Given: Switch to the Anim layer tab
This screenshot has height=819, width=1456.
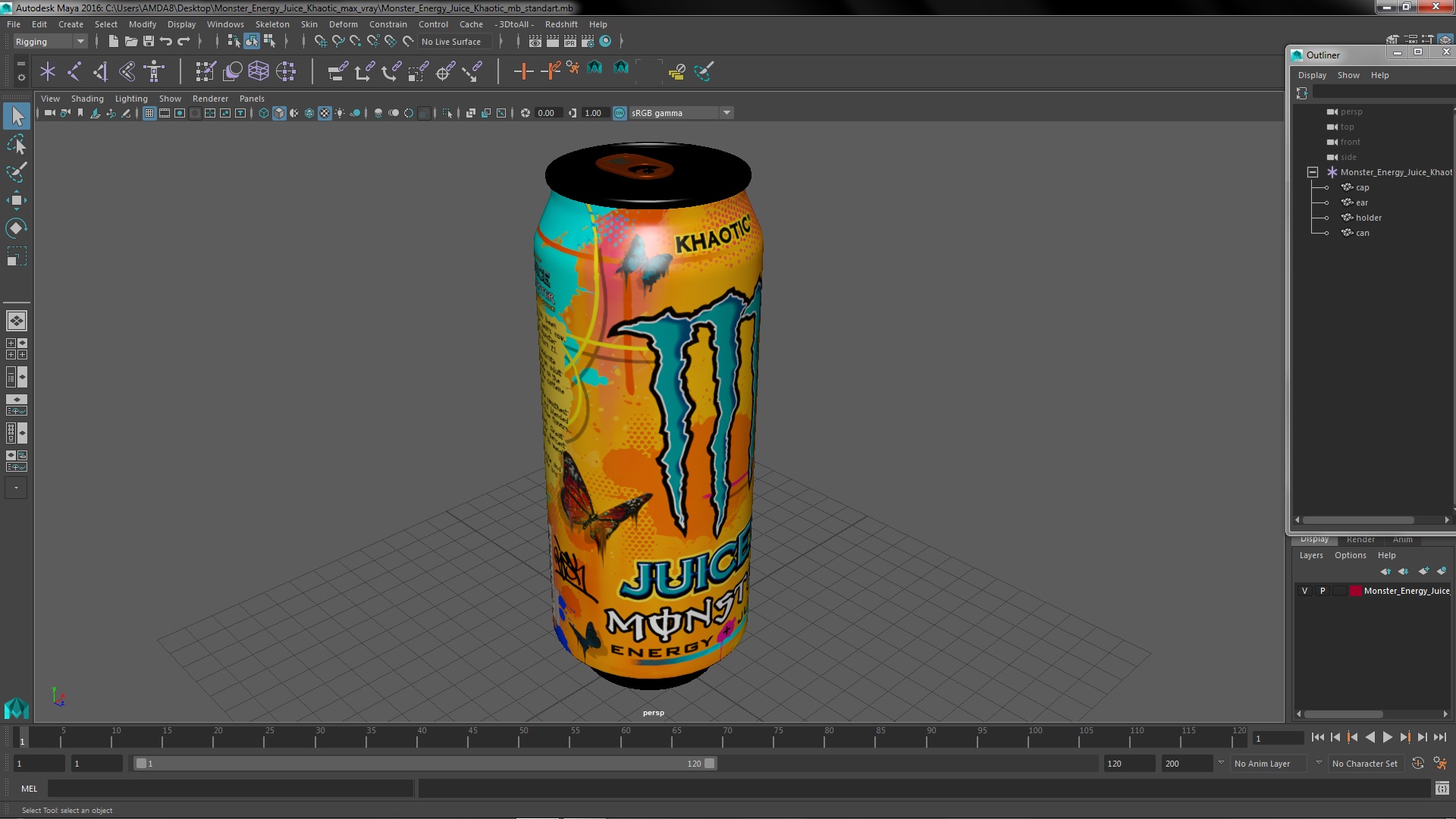Looking at the screenshot, I should coord(1402,539).
